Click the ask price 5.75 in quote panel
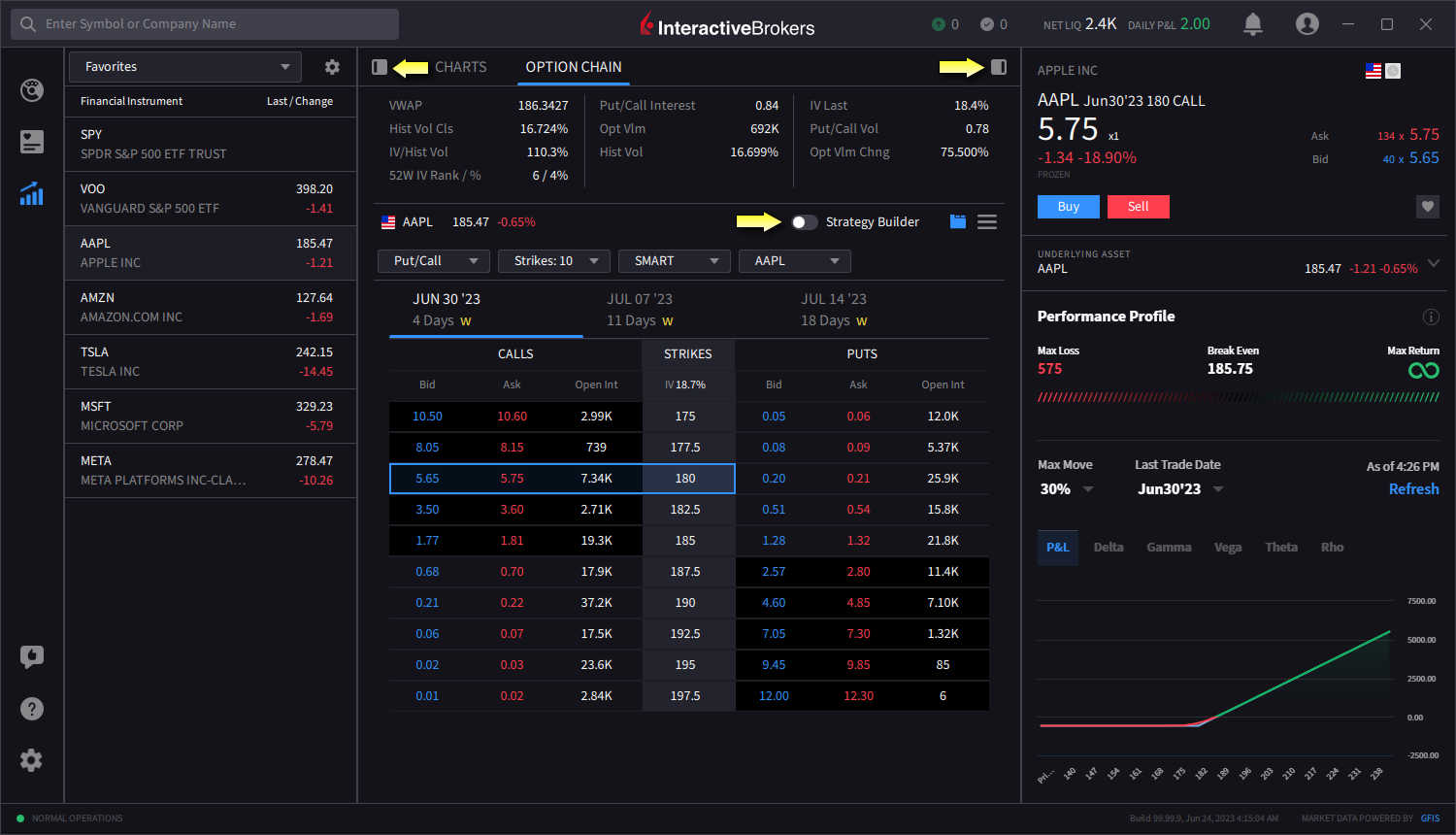The height and width of the screenshot is (835, 1456). 1424,135
